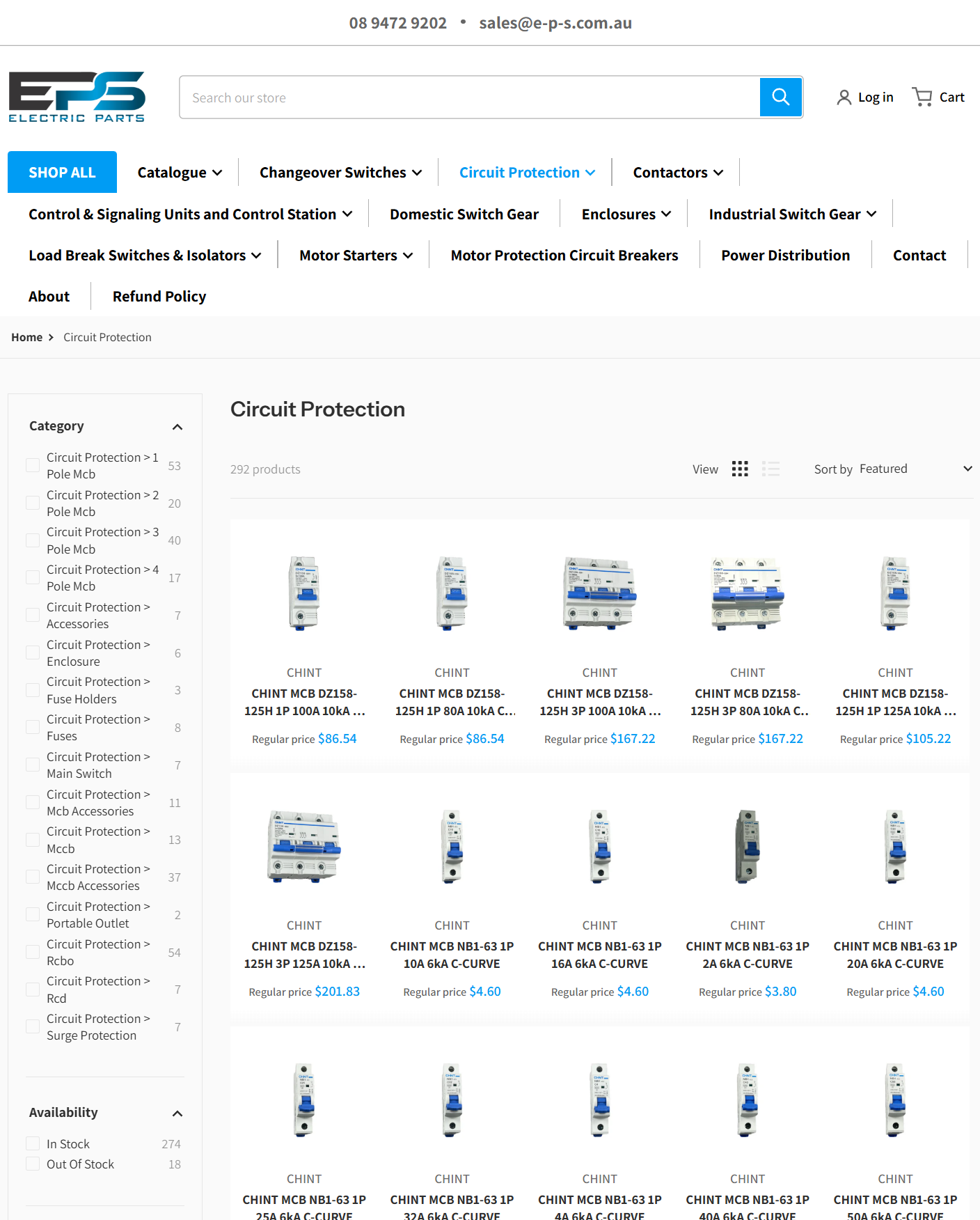Open DZ158-125H 3P 125A product image
Viewport: 980px width, 1220px height.
pos(304,847)
